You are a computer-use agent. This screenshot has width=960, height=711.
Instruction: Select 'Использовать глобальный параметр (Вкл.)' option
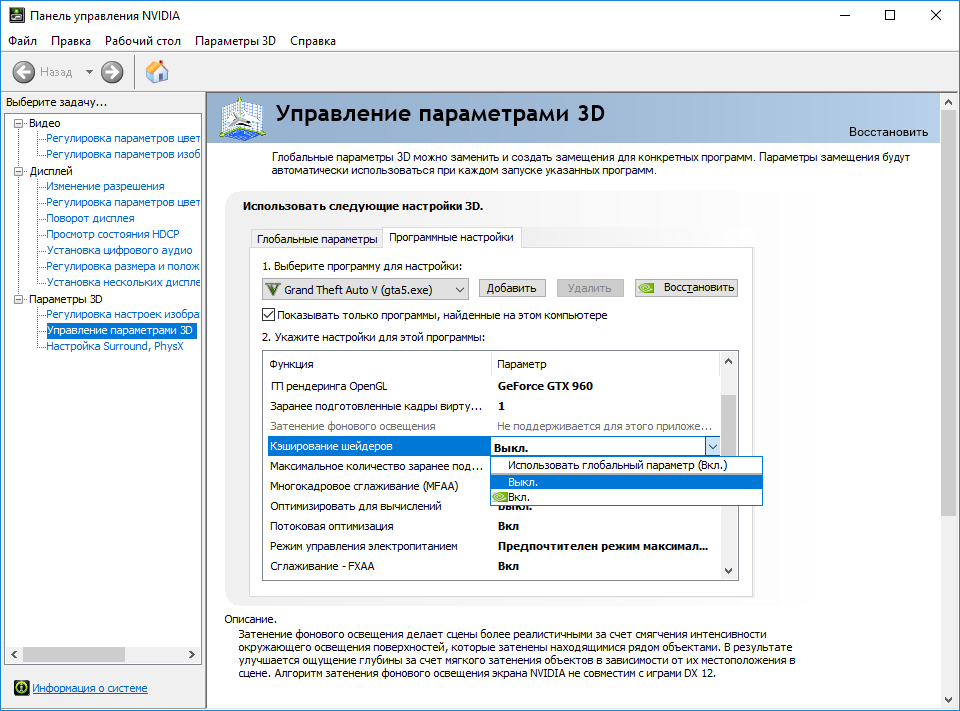tap(626, 465)
